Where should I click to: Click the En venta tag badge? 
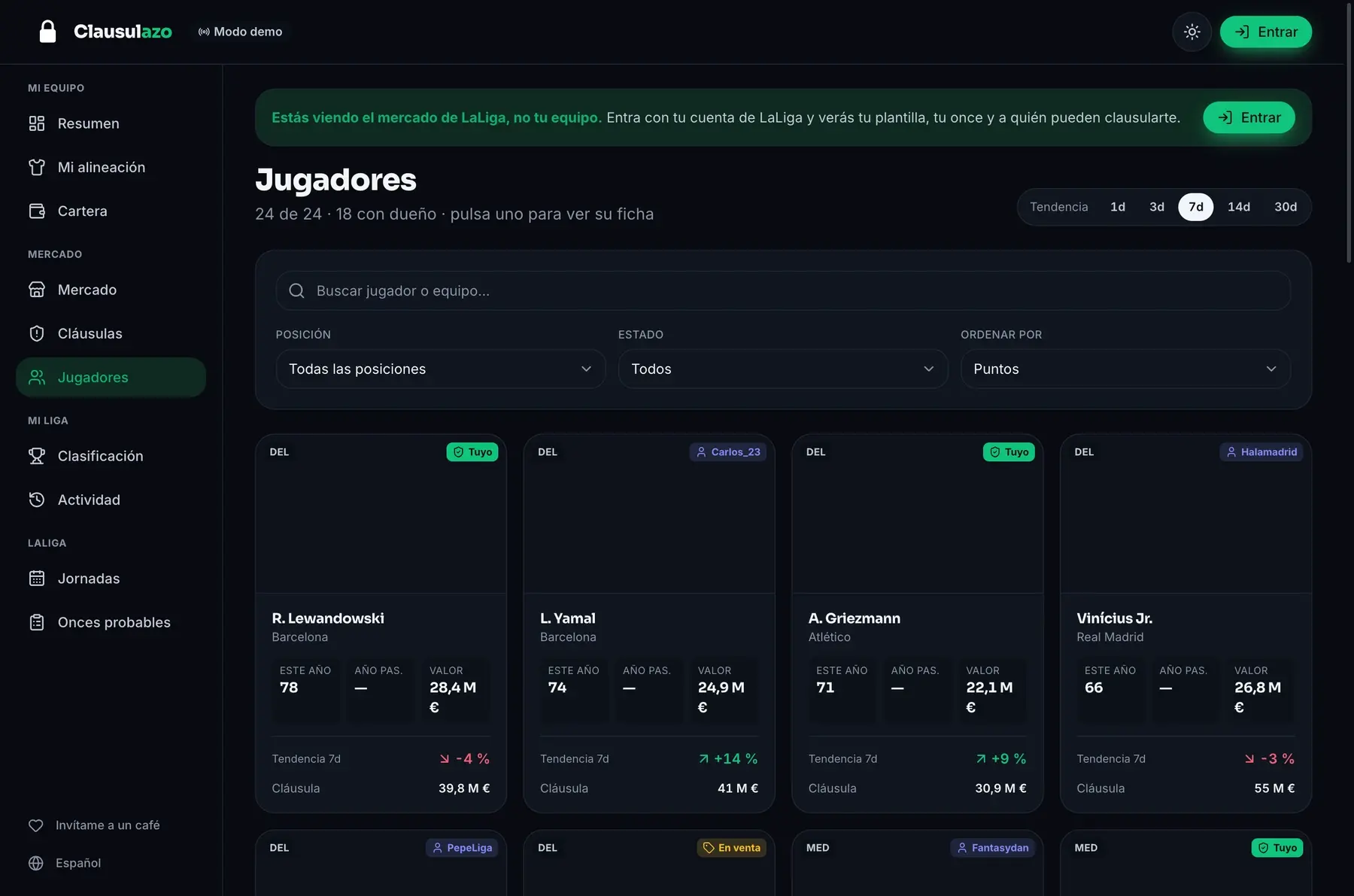[732, 848]
